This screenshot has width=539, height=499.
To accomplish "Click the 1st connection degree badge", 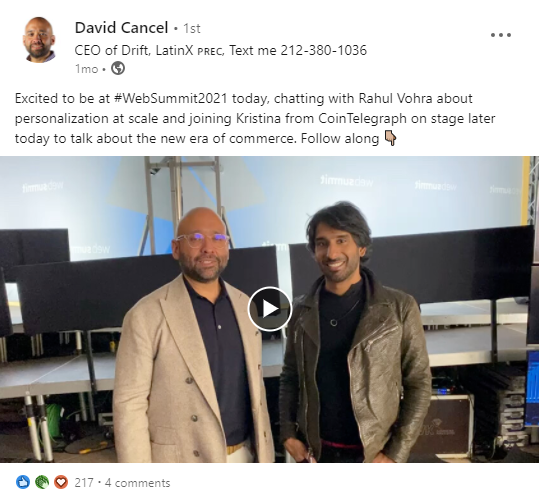I will [192, 28].
